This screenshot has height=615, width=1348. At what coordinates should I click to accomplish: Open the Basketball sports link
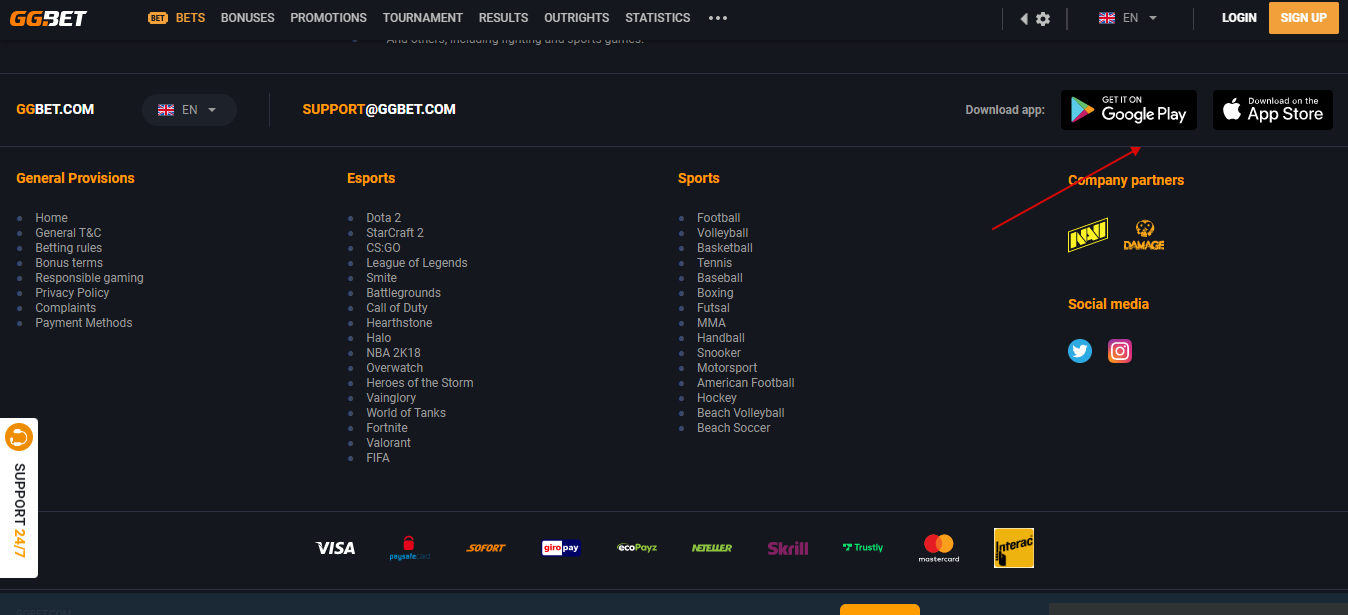(x=725, y=248)
